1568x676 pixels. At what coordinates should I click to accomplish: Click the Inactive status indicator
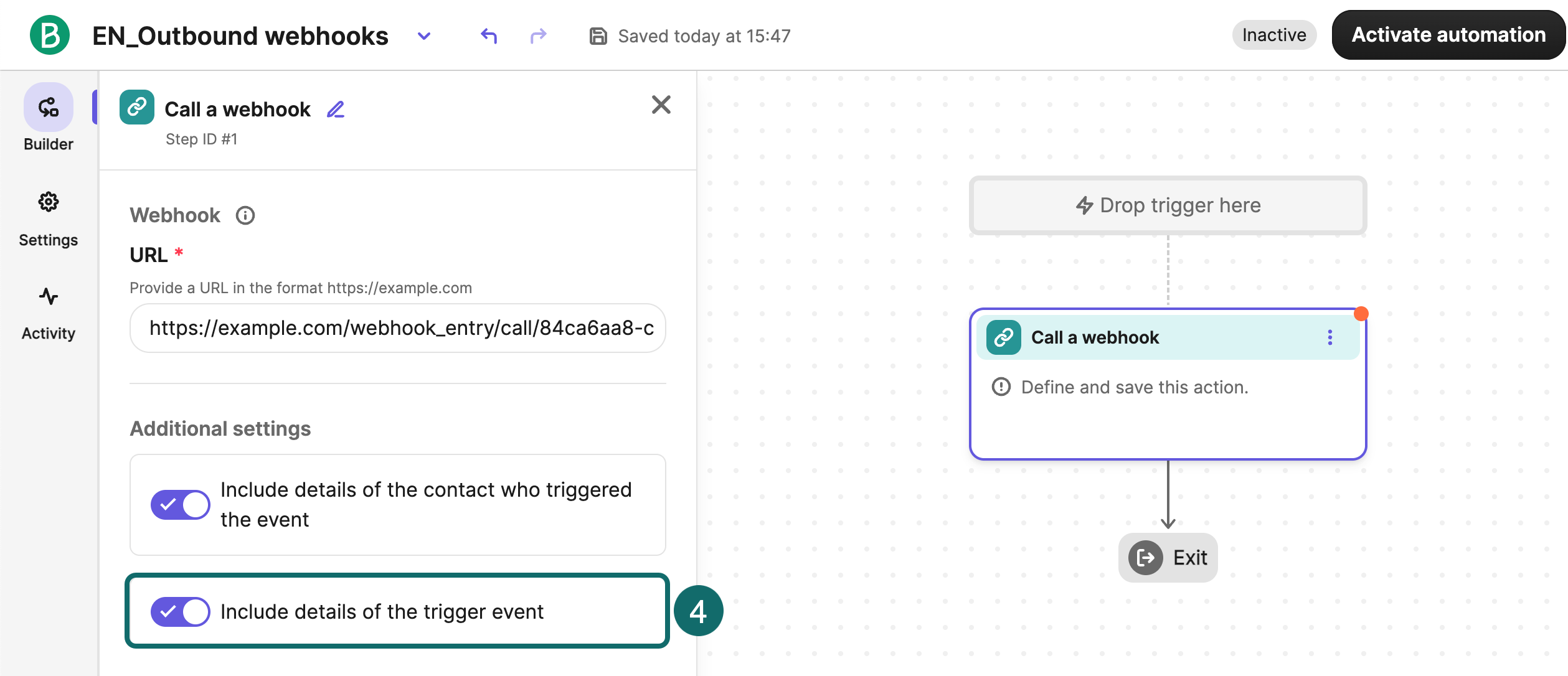coord(1273,34)
